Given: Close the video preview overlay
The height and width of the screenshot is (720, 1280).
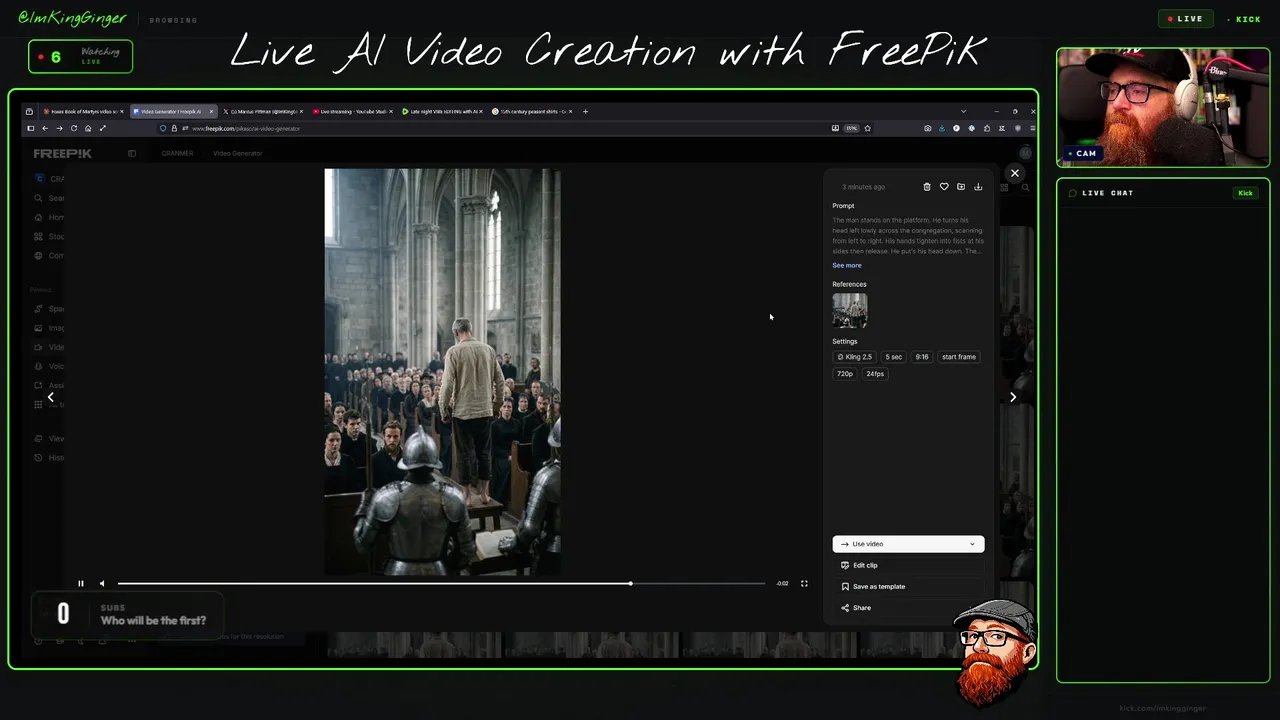Looking at the screenshot, I should click(x=1014, y=173).
